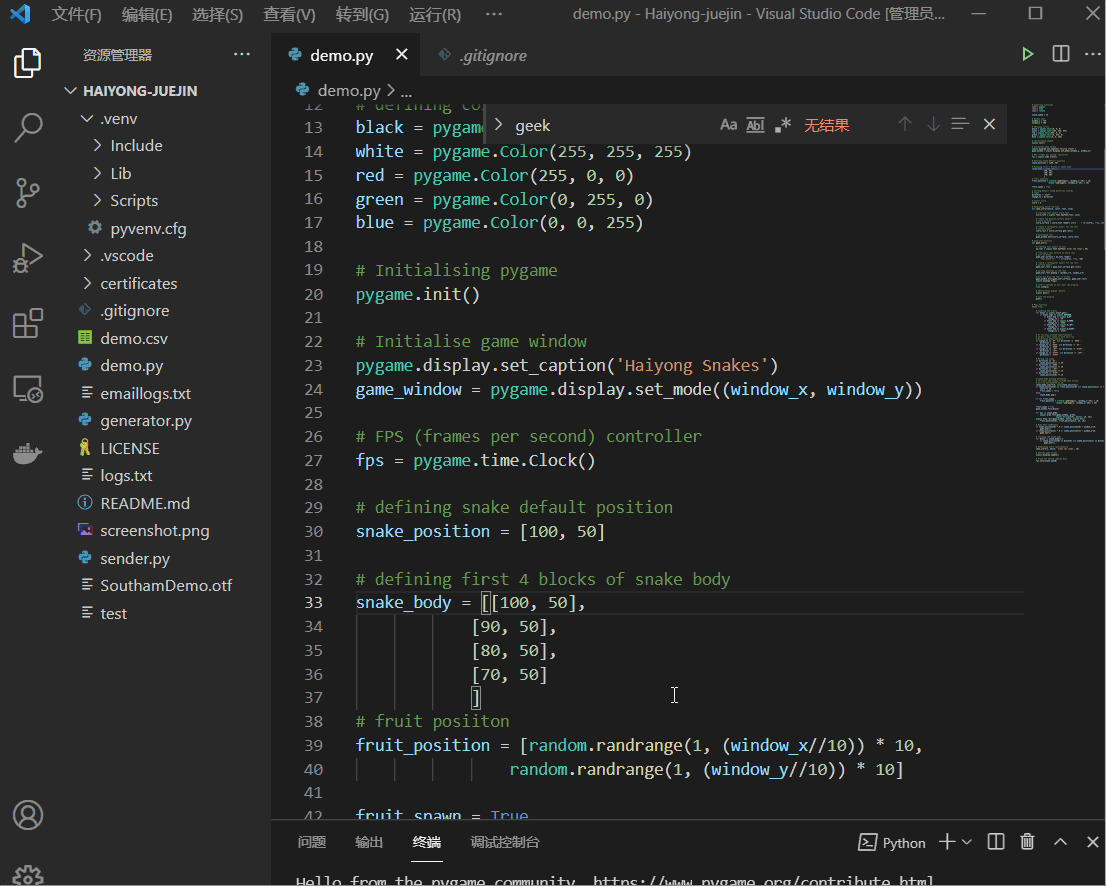Open the Remote Explorer view
This screenshot has width=1106, height=886.
[x=28, y=389]
